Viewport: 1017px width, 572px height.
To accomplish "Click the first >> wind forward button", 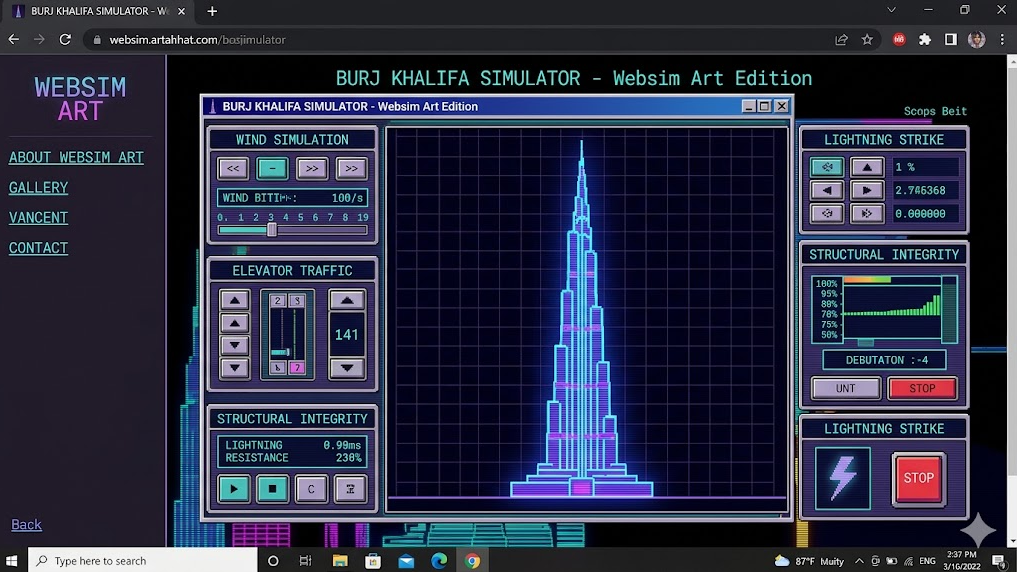I will tap(312, 169).
